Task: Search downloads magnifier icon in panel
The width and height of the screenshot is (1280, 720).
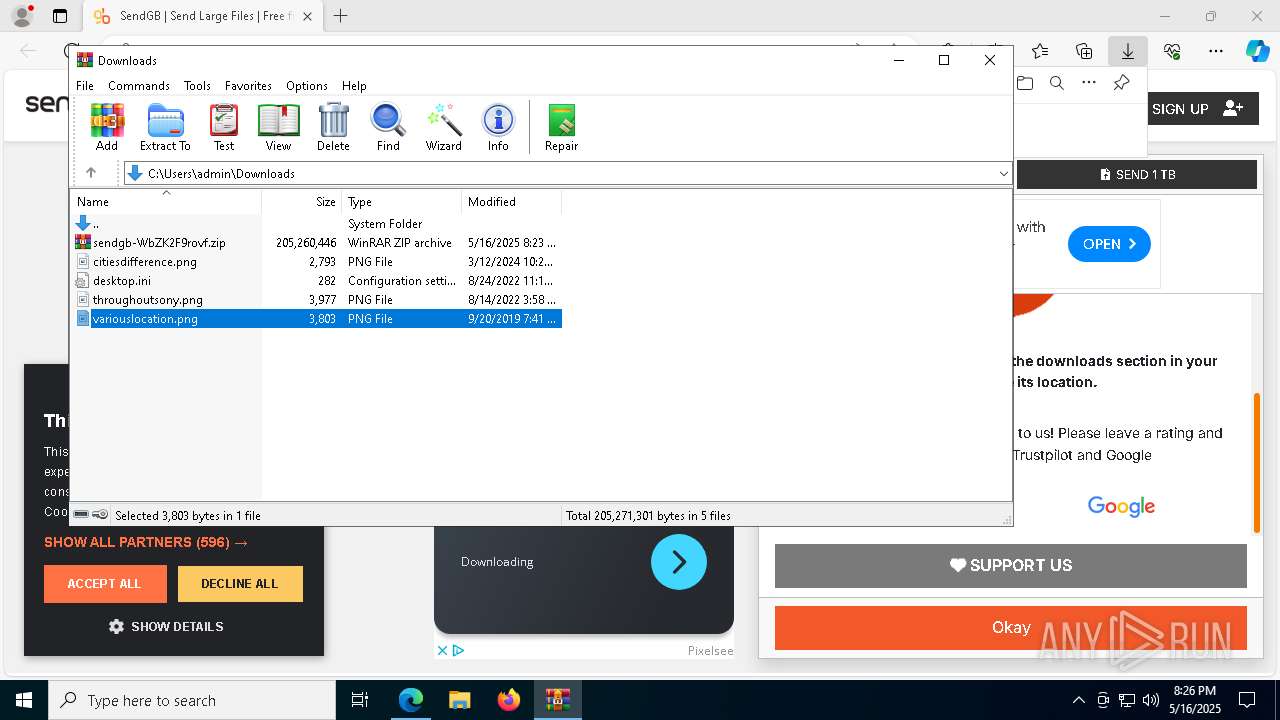Action: click(1057, 83)
